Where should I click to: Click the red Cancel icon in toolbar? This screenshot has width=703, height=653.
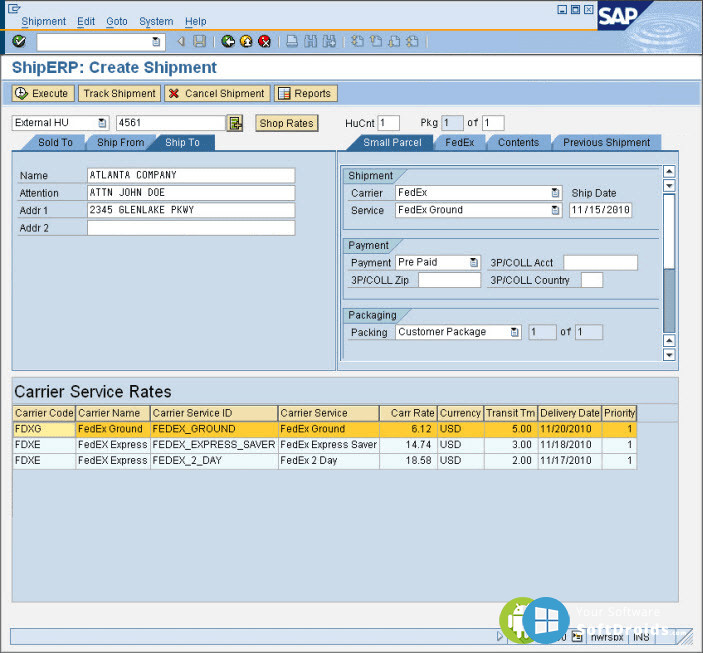[x=264, y=42]
